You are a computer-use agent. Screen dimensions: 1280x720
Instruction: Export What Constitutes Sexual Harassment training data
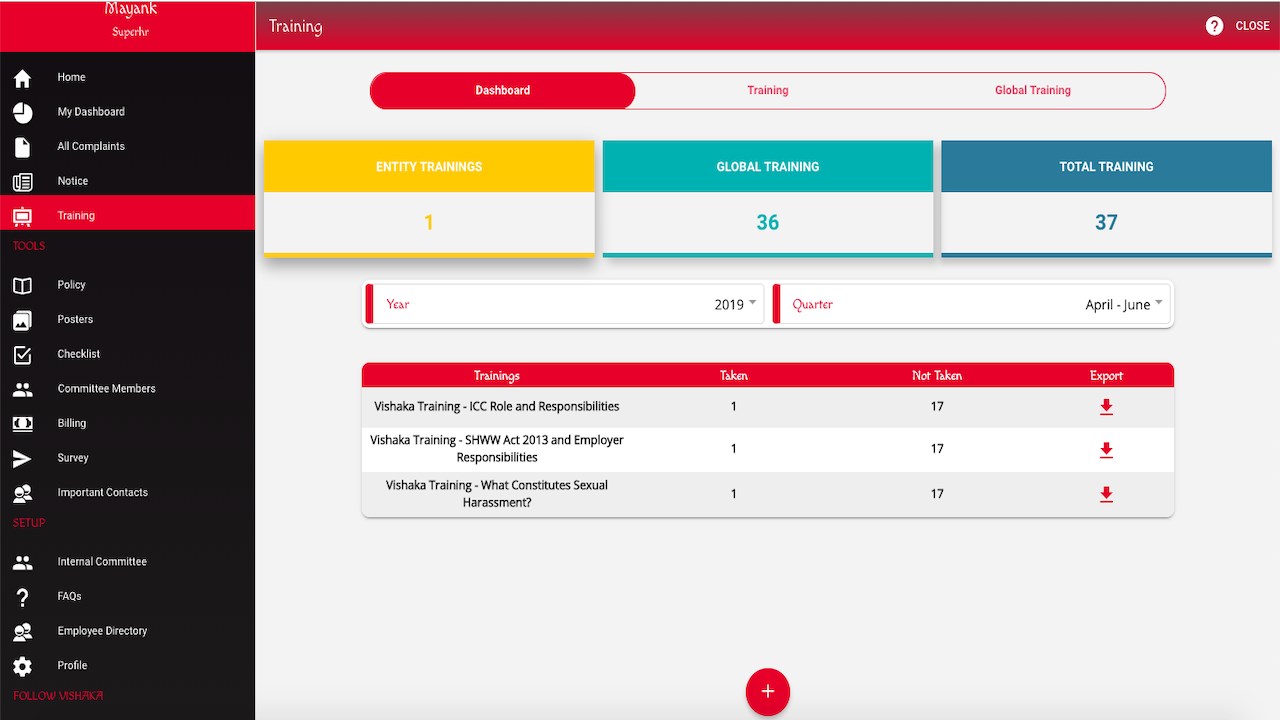[1106, 494]
